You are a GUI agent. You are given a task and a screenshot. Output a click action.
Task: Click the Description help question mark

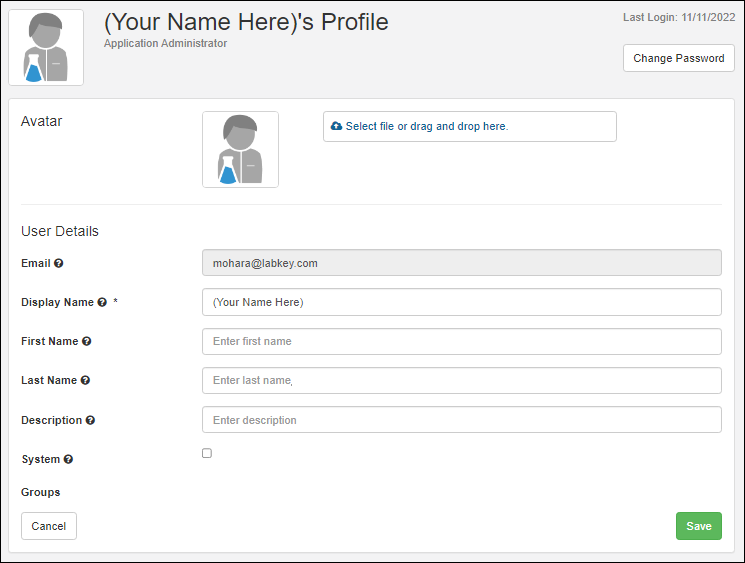(x=91, y=420)
